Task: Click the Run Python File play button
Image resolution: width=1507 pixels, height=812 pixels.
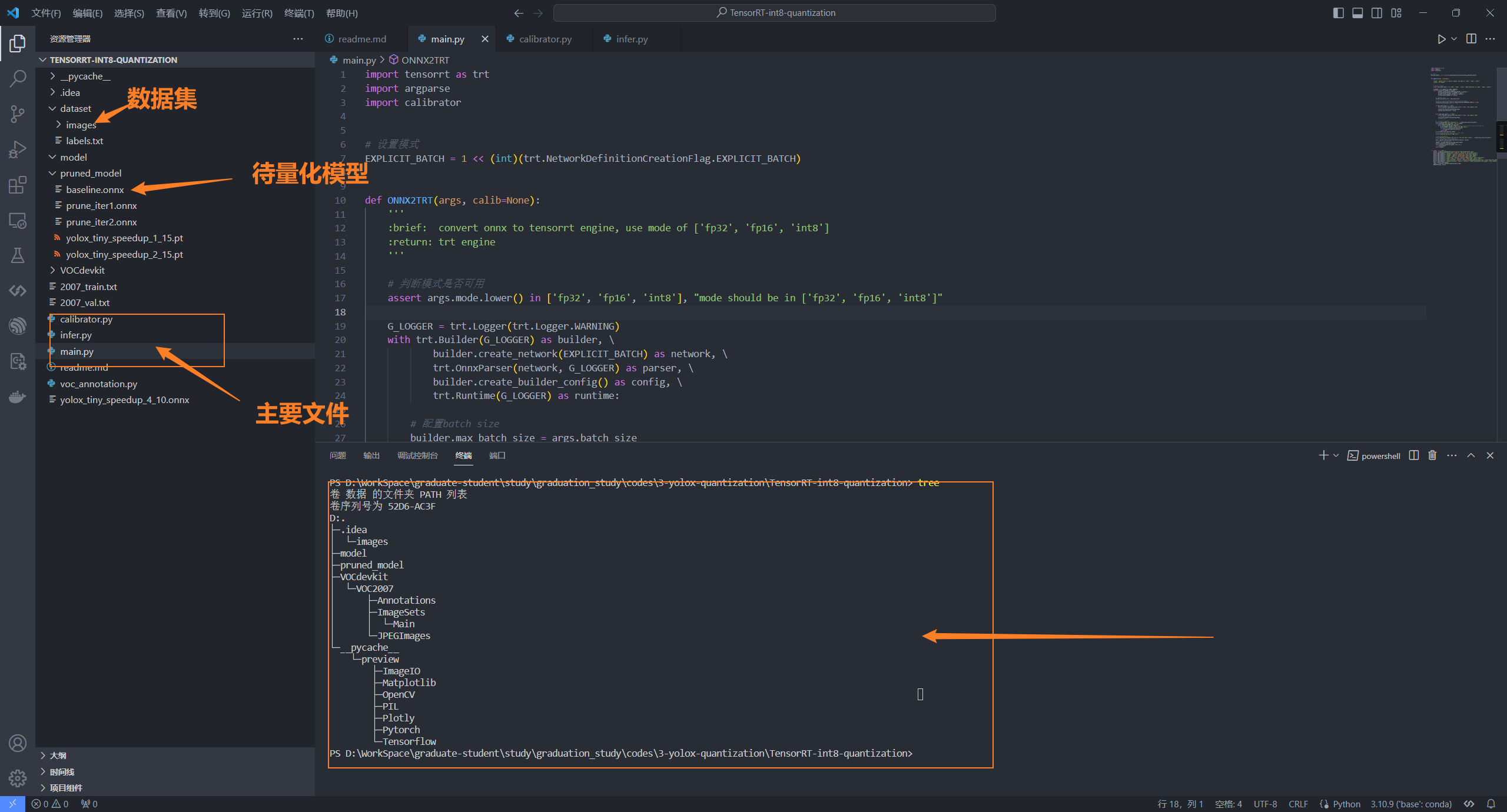Action: 1441,39
